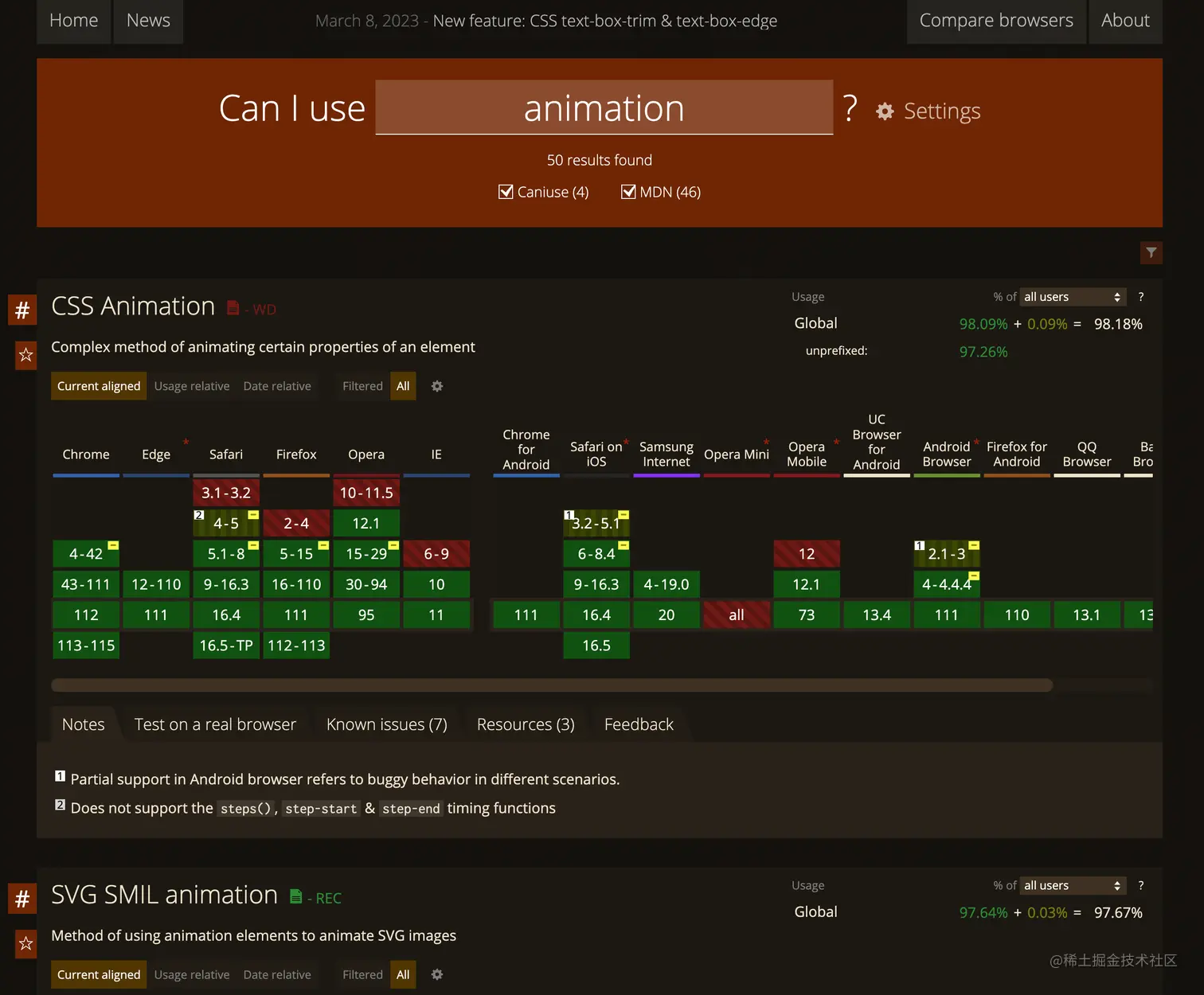The image size is (1204, 995).
Task: Open the CSS Animation feature title
Action: [x=133, y=306]
